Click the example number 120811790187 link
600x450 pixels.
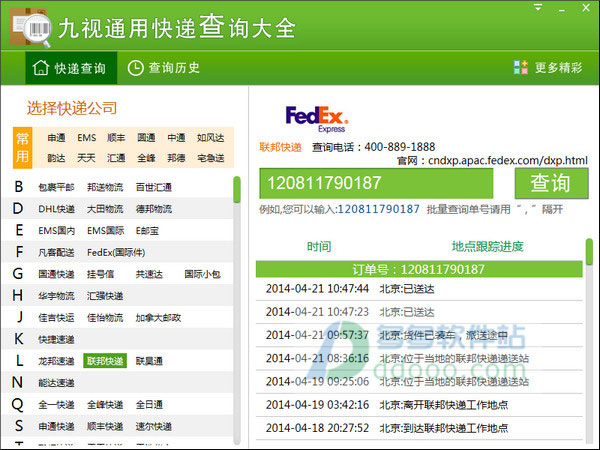point(378,209)
